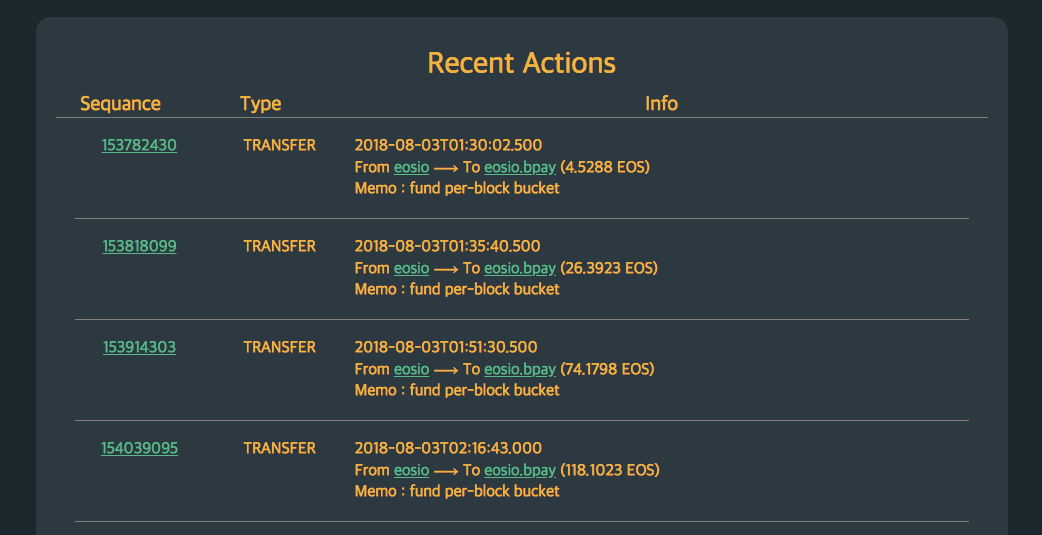Open eosio.bpay recipient of 118.1023 EOS transfer
The width and height of the screenshot is (1042, 535).
pyautogui.click(x=519, y=470)
